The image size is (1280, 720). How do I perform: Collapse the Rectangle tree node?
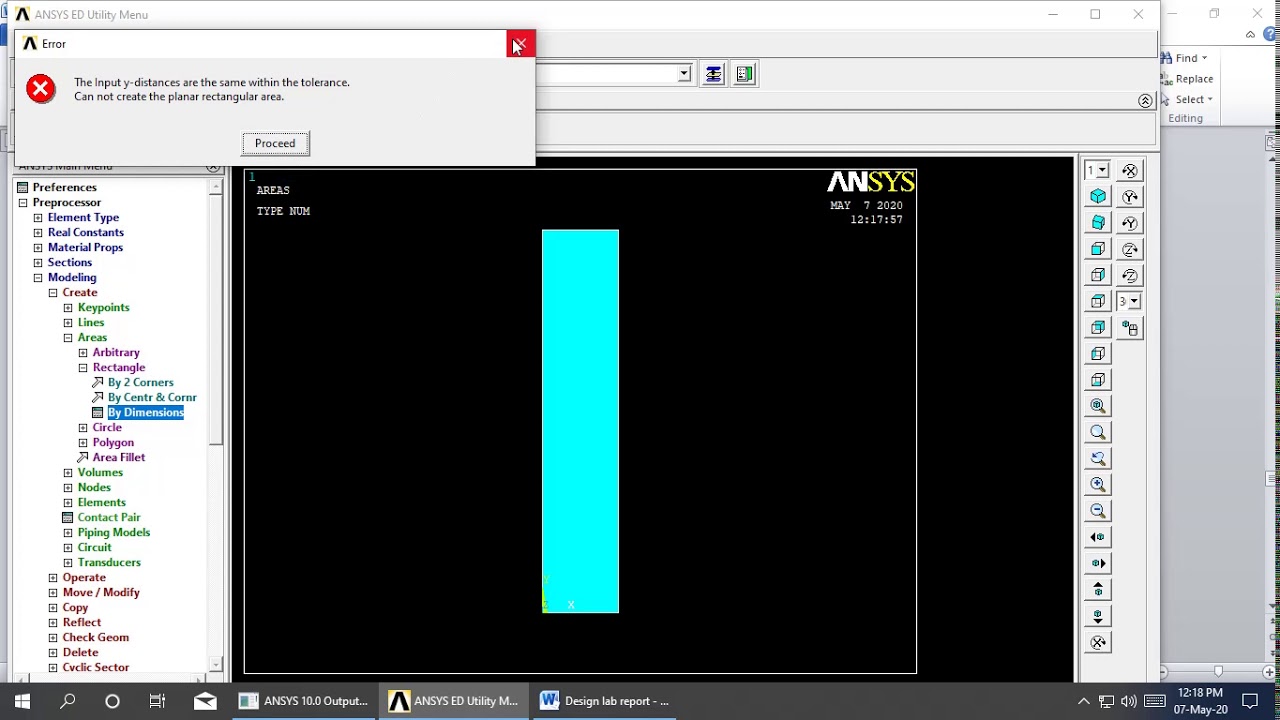click(83, 368)
